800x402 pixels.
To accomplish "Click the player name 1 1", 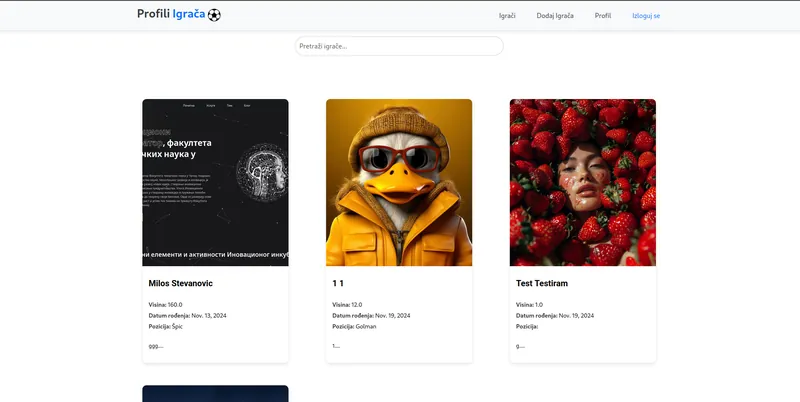I will [x=338, y=283].
